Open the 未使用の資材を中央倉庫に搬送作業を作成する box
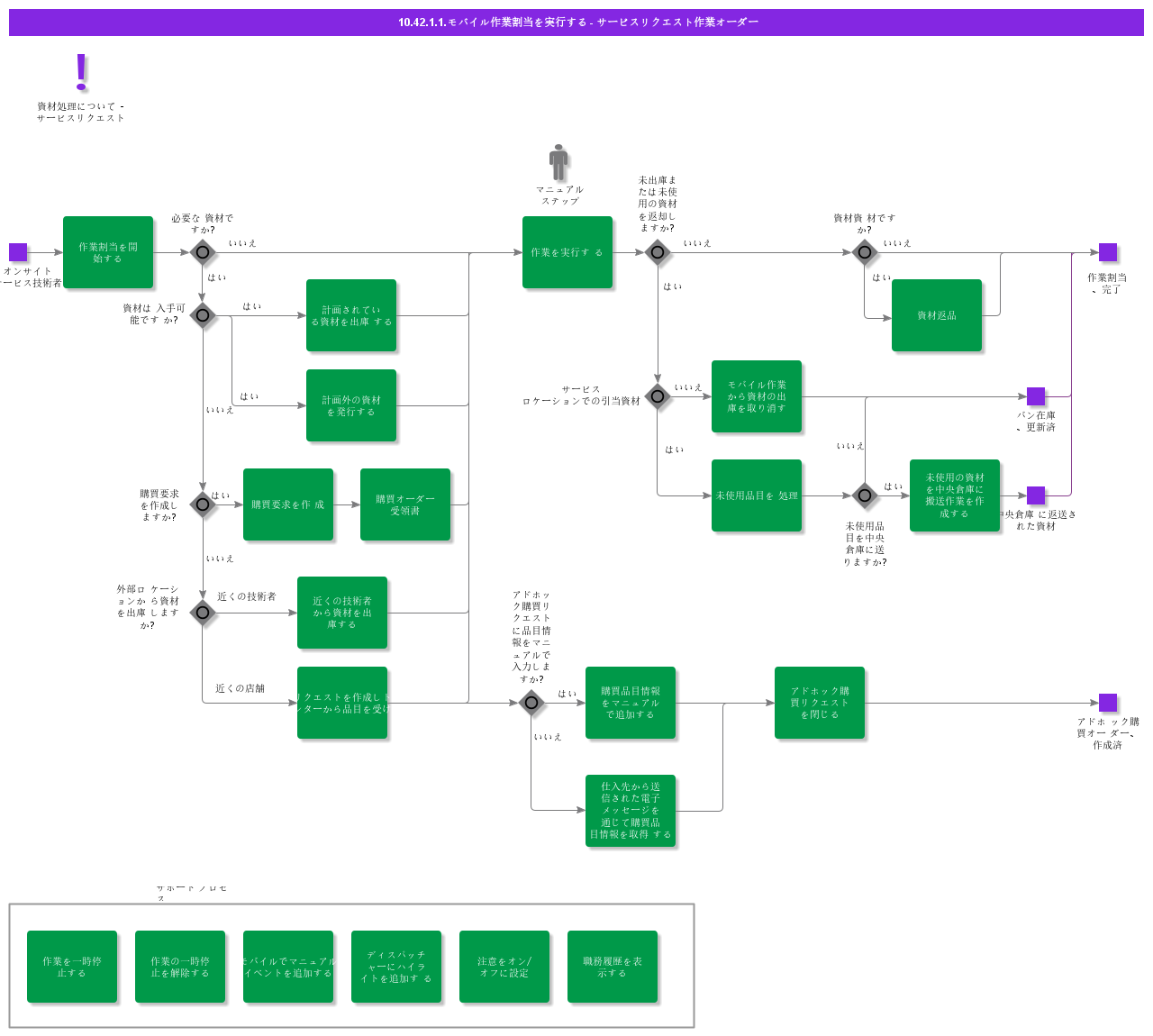Image resolution: width=1153 pixels, height=1036 pixels. tap(955, 495)
